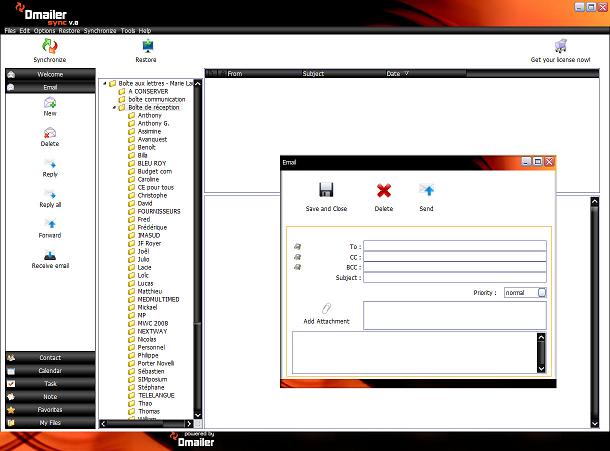Open address book icon next to BCC field
Image resolution: width=610 pixels, height=451 pixels.
tap(298, 267)
